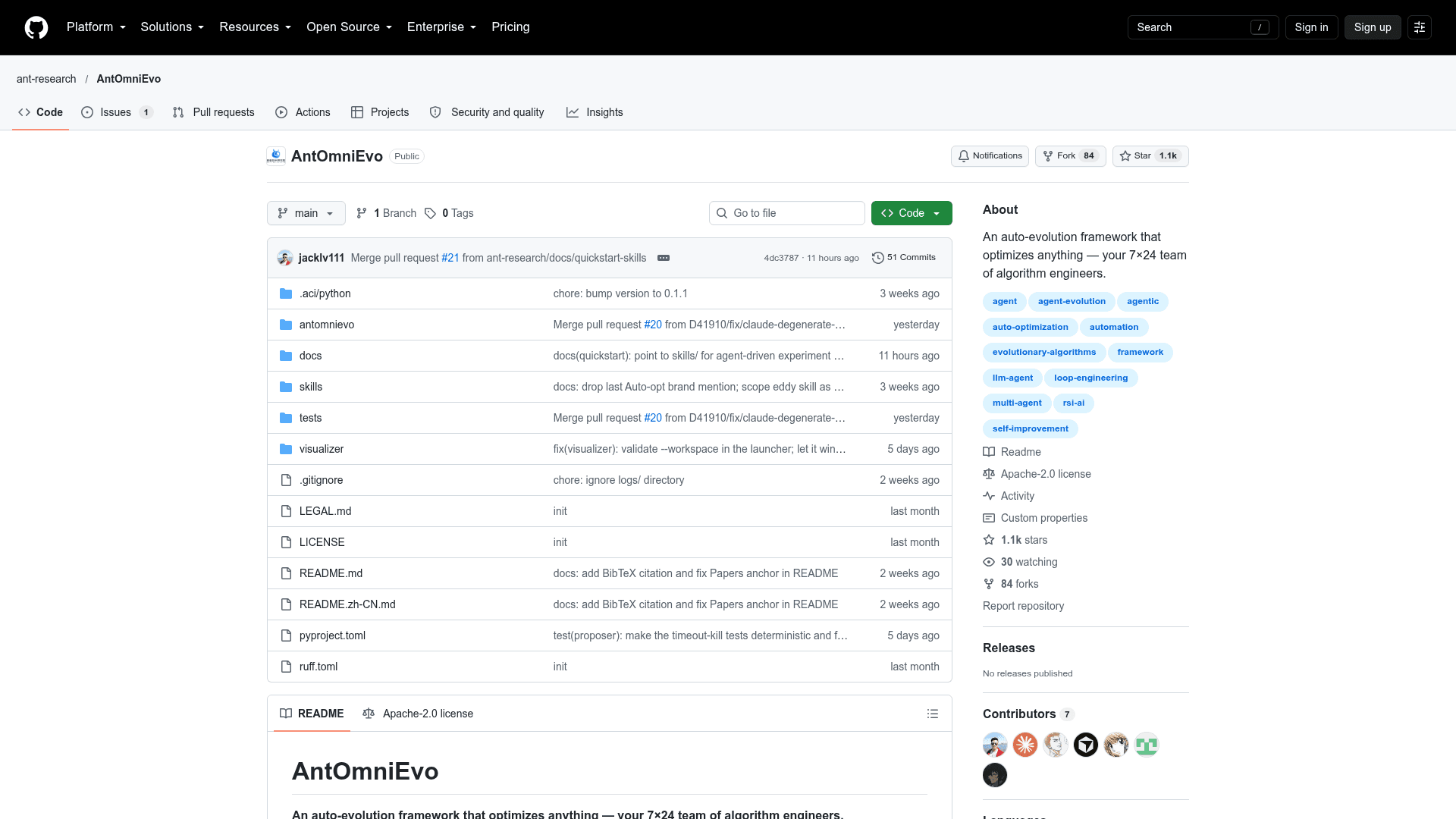Viewport: 1456px width, 819px height.
Task: Click the Sign in button
Action: click(1311, 27)
